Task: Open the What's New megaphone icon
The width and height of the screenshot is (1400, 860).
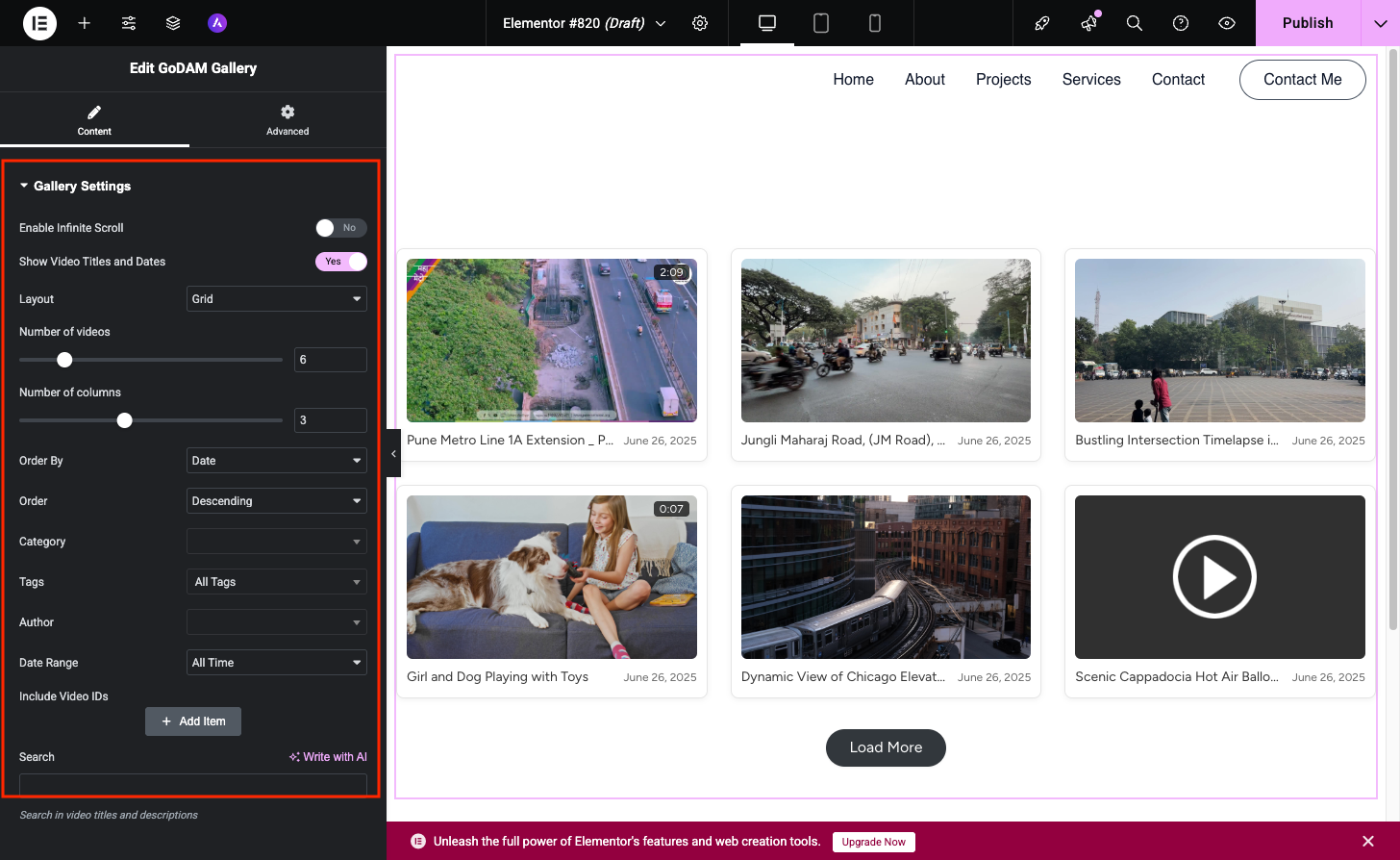Action: point(1088,23)
